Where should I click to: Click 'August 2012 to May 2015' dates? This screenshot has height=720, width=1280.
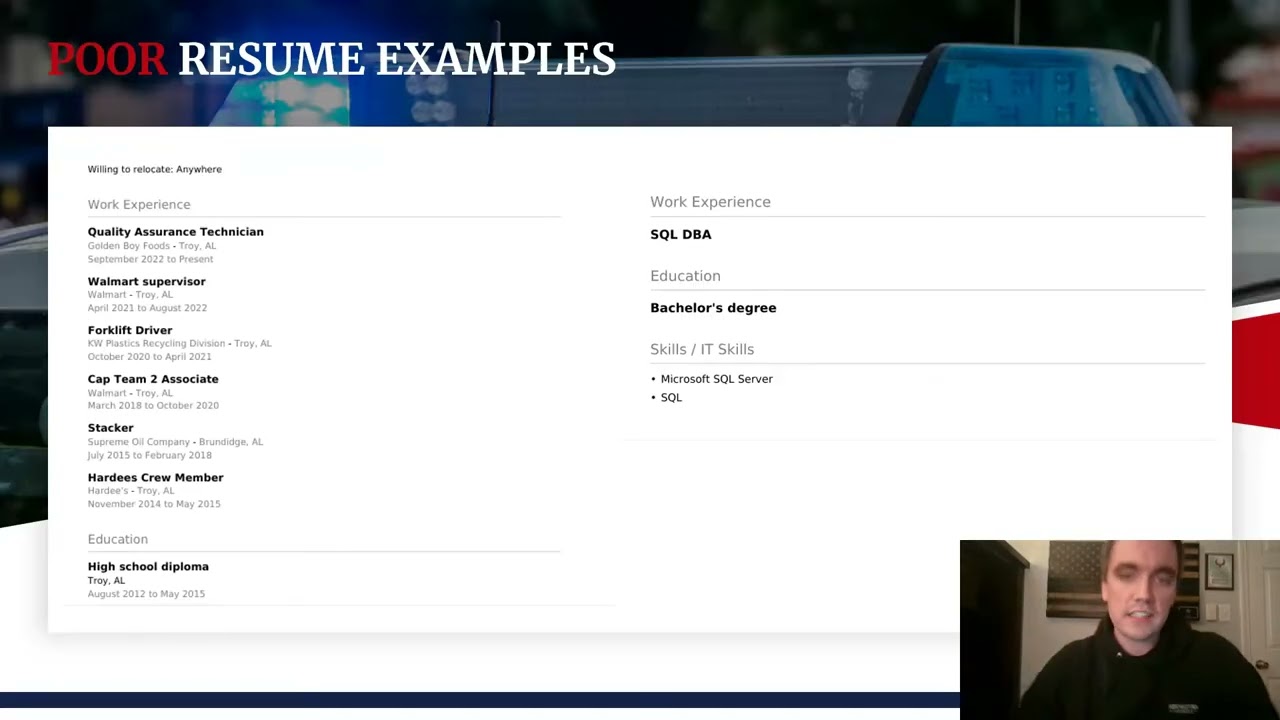coord(146,594)
